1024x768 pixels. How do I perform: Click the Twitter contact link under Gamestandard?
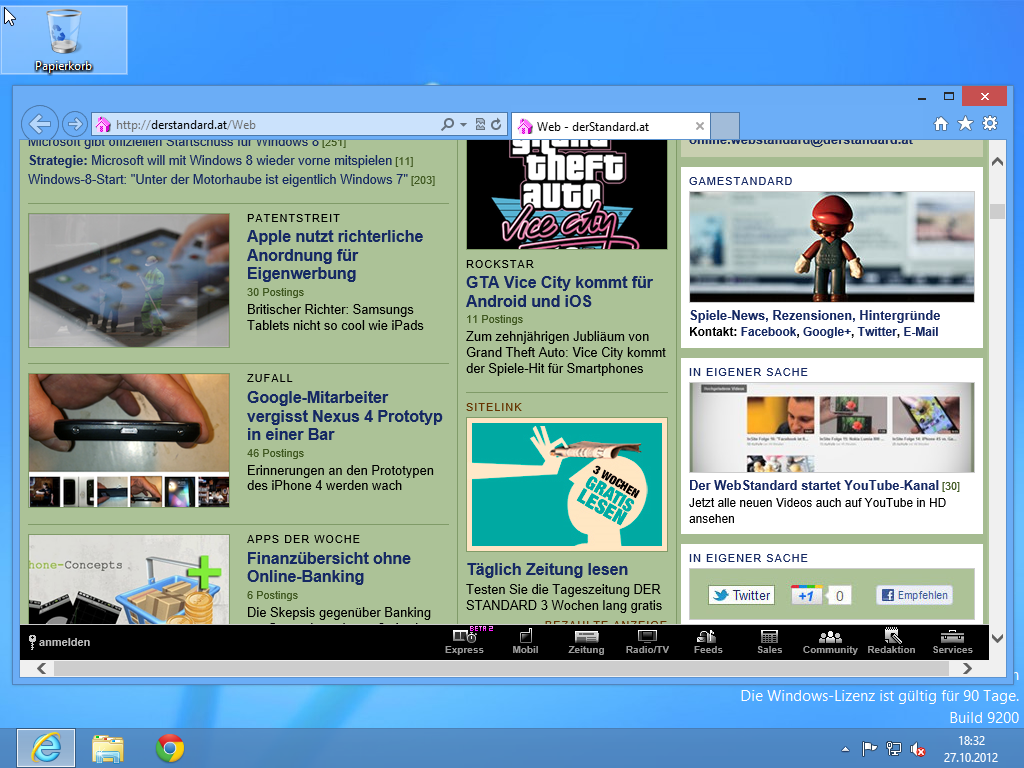click(x=877, y=332)
